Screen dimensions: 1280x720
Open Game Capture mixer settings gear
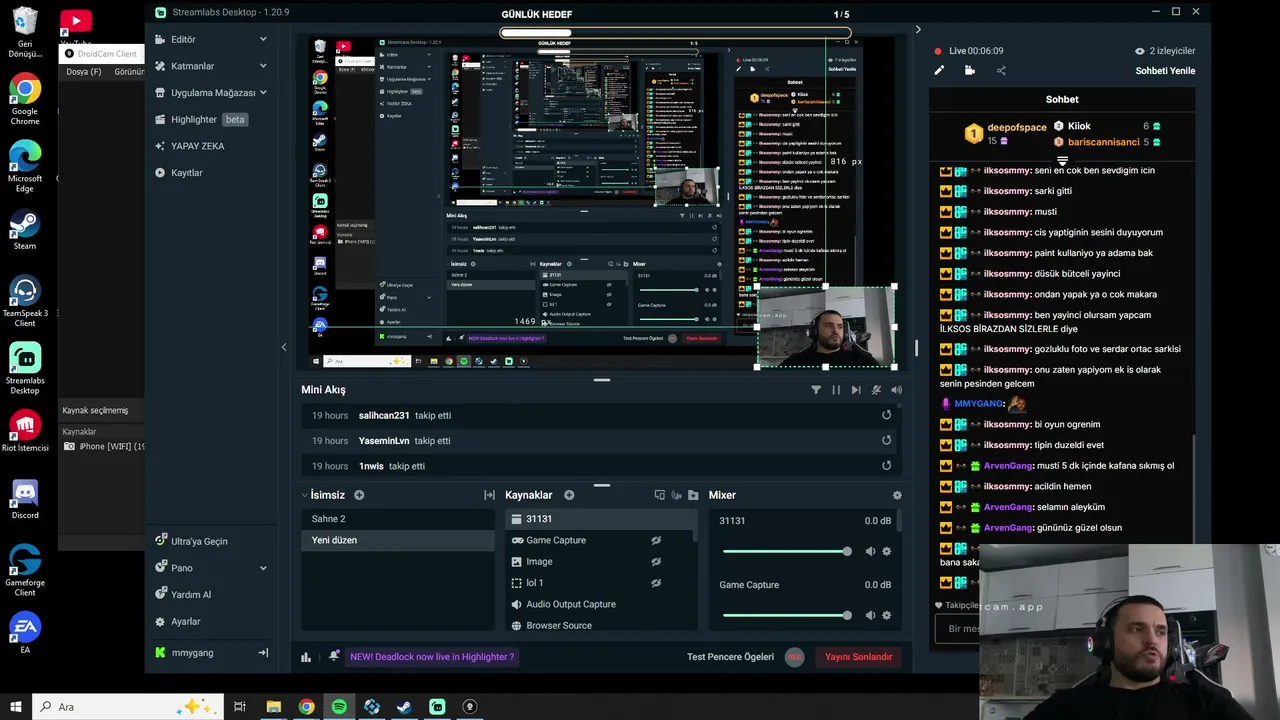coord(886,615)
